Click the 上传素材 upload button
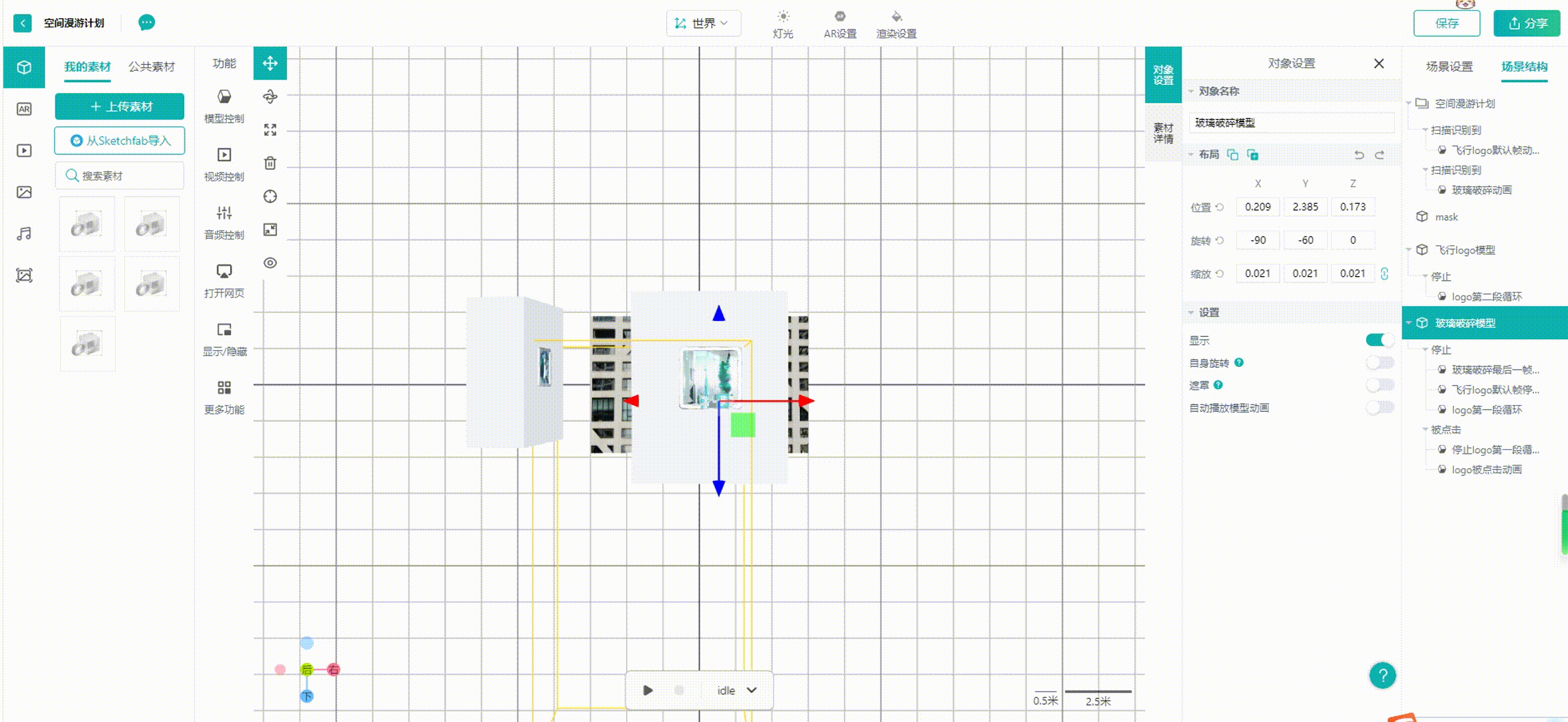This screenshot has height=722, width=1568. click(x=120, y=107)
